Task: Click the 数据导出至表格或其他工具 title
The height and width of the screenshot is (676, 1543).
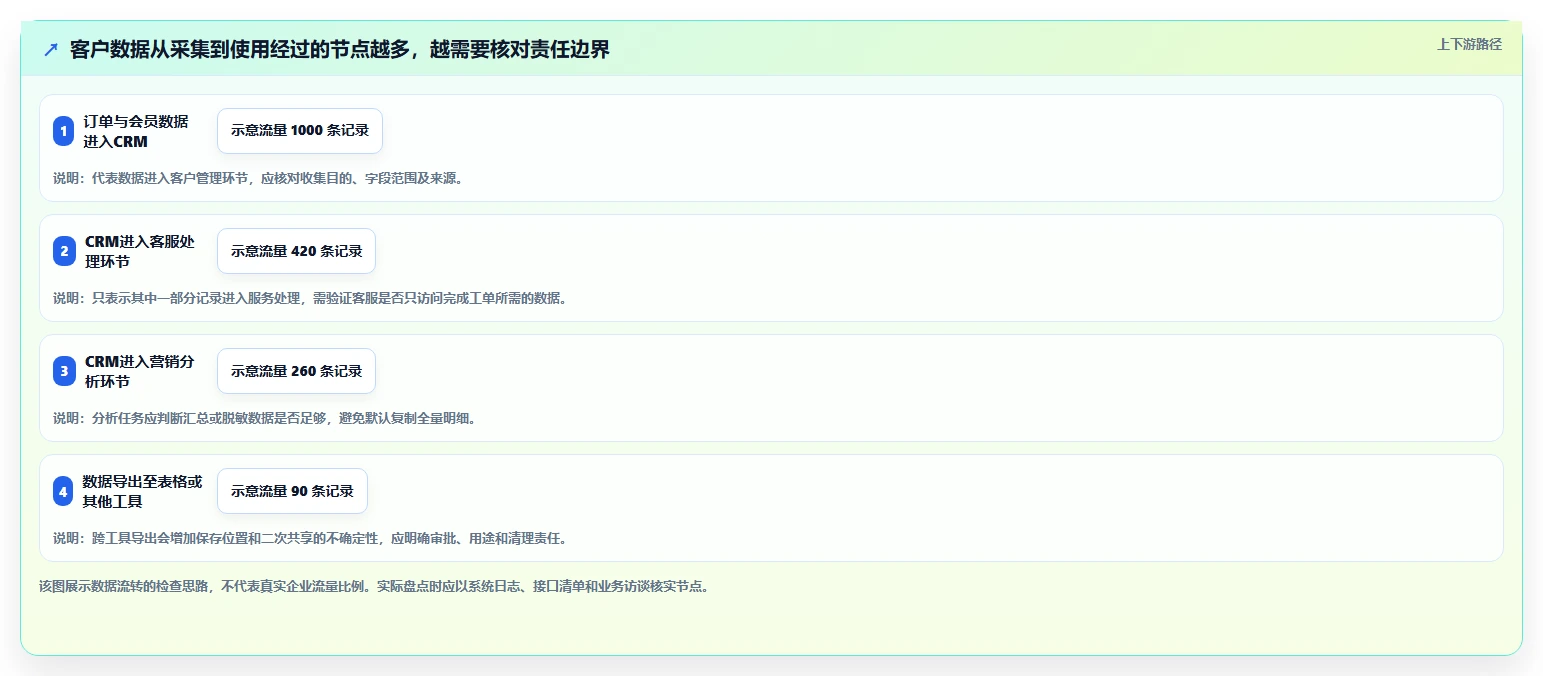Action: pyautogui.click(x=142, y=491)
